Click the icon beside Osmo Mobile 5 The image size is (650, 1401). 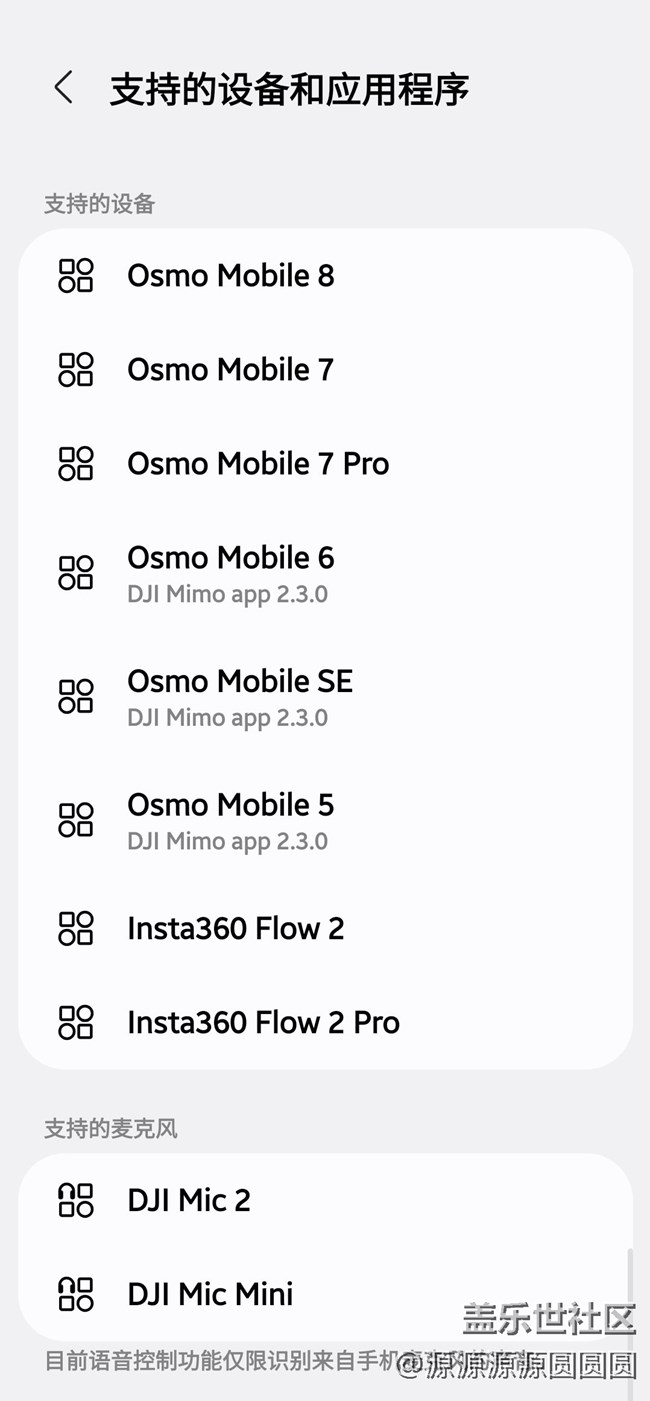[x=76, y=820]
